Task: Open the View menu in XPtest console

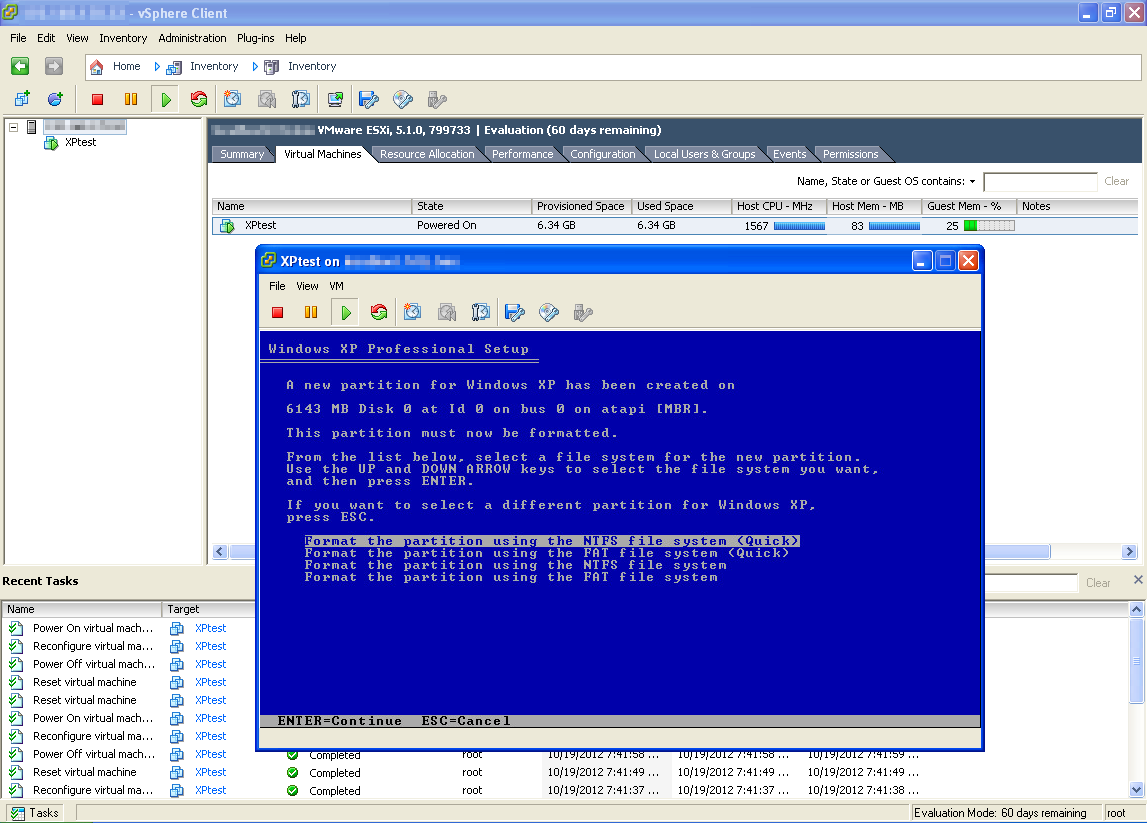Action: point(307,286)
